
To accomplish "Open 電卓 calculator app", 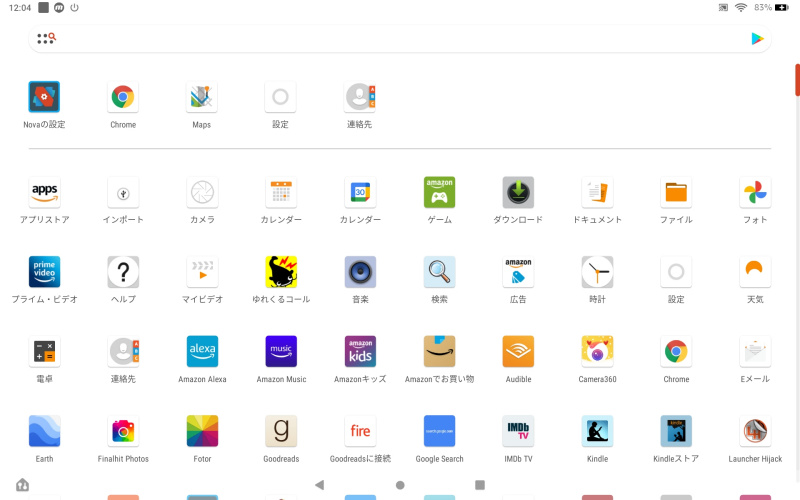I will click(x=44, y=352).
